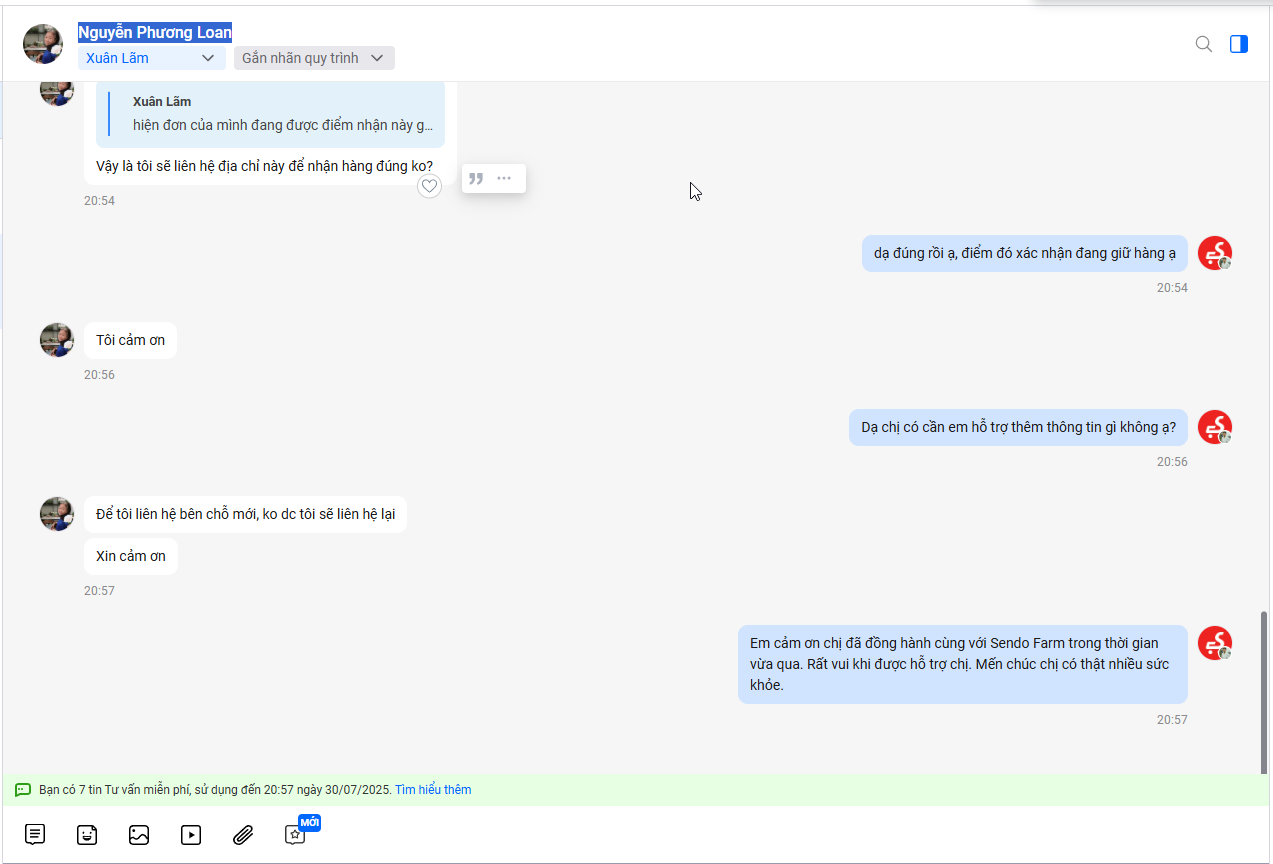This screenshot has width=1273, height=864.
Task: Click the heart reaction on the message
Action: (429, 186)
